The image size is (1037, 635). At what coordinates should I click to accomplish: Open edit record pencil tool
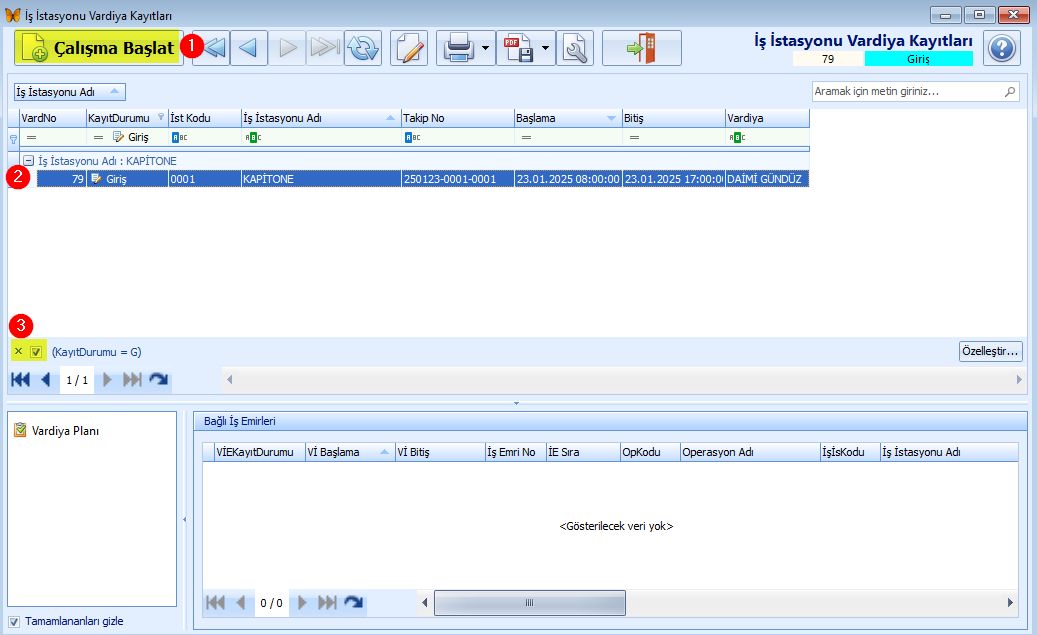point(409,48)
